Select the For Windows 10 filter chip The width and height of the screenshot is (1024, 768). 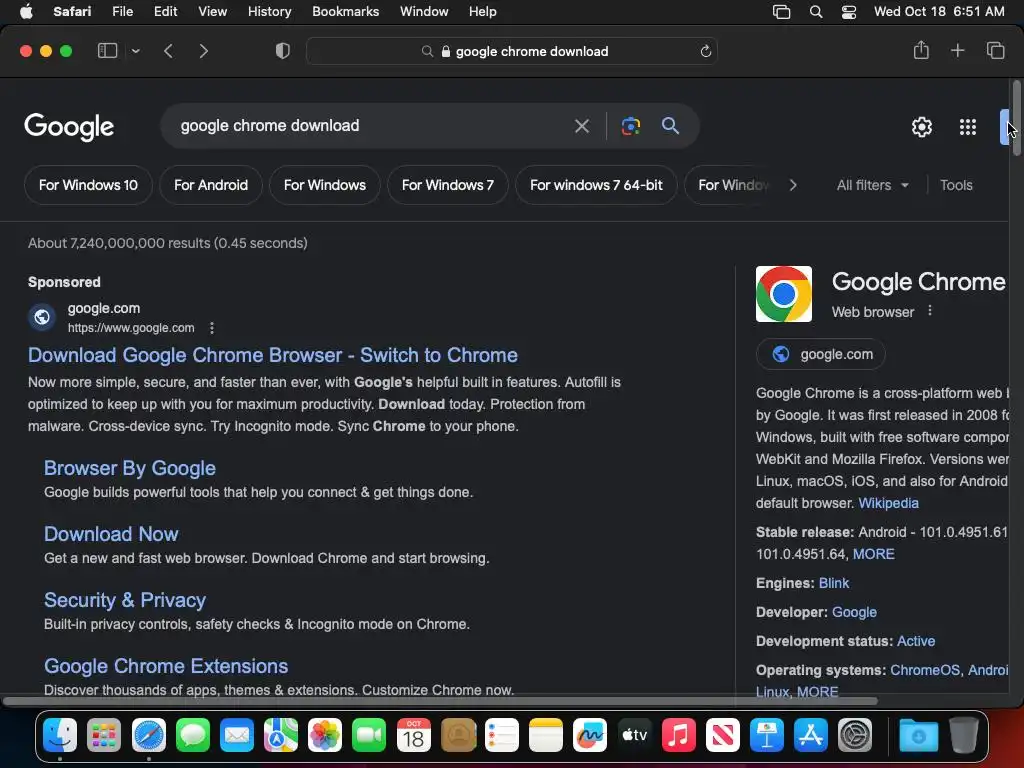(88, 185)
